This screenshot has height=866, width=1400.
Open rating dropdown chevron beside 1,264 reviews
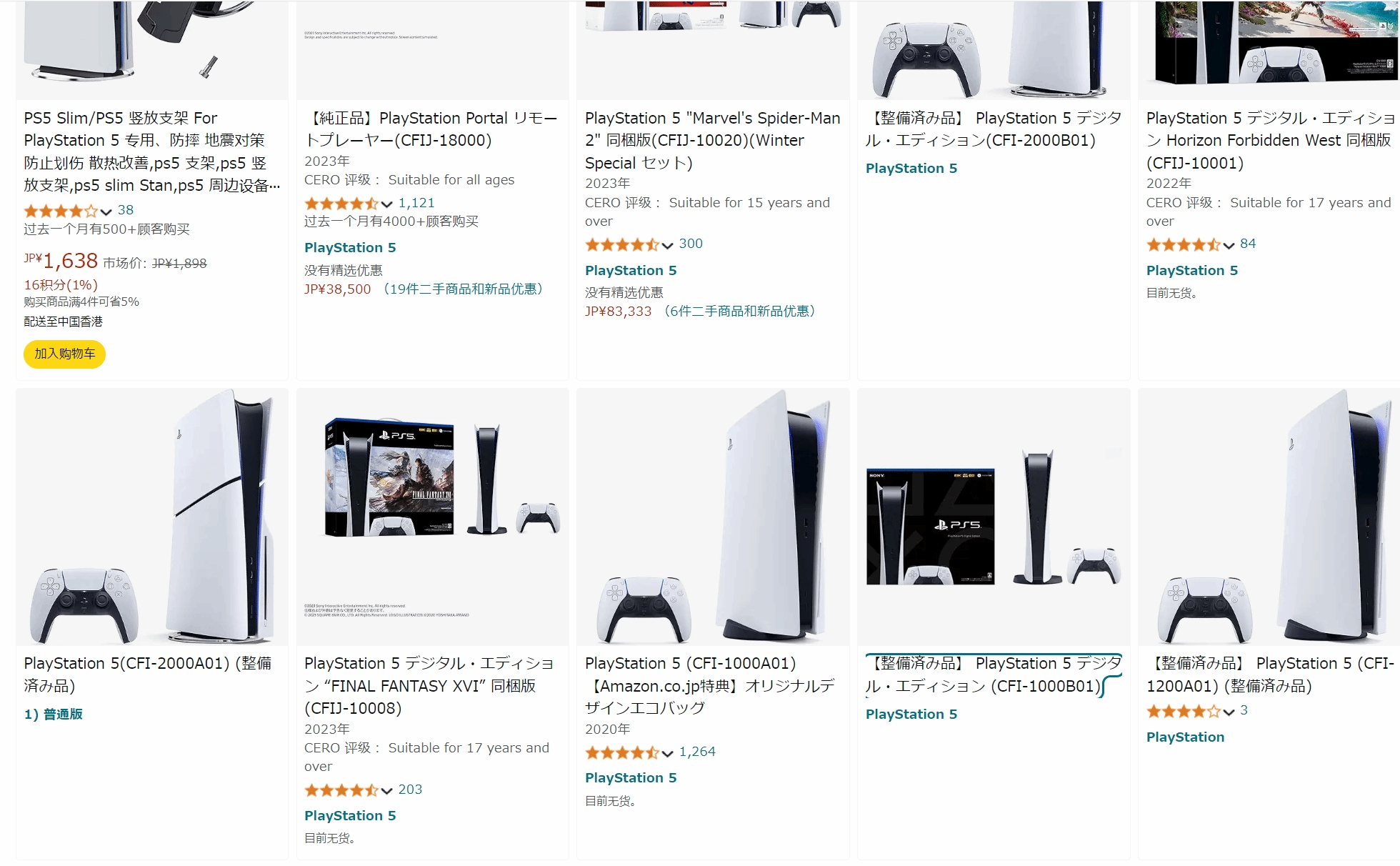[667, 753]
